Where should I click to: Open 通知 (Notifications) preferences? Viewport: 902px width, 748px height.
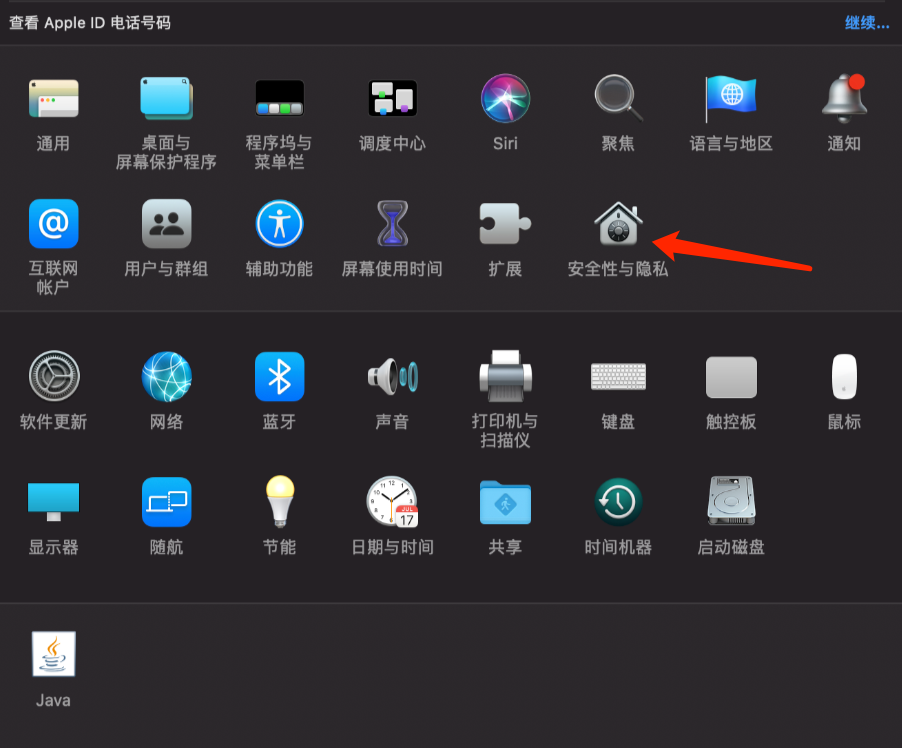(844, 98)
